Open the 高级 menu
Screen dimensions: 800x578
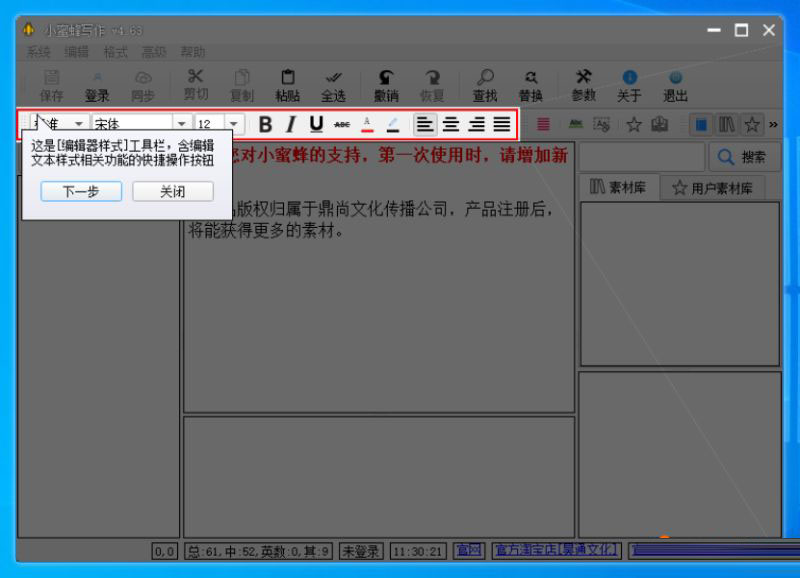point(154,52)
